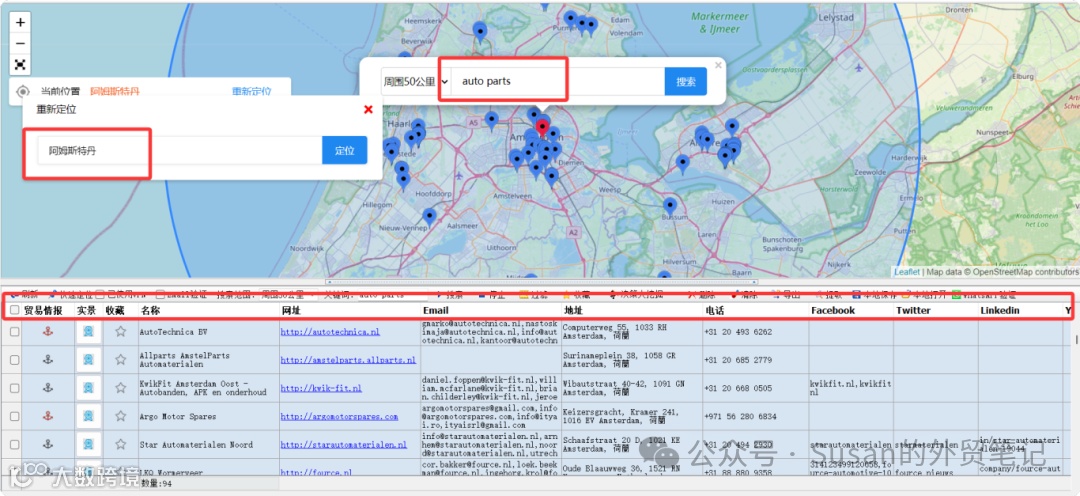Favorite Argo Motor Spares with the star
The image size is (1080, 496).
coord(121,416)
